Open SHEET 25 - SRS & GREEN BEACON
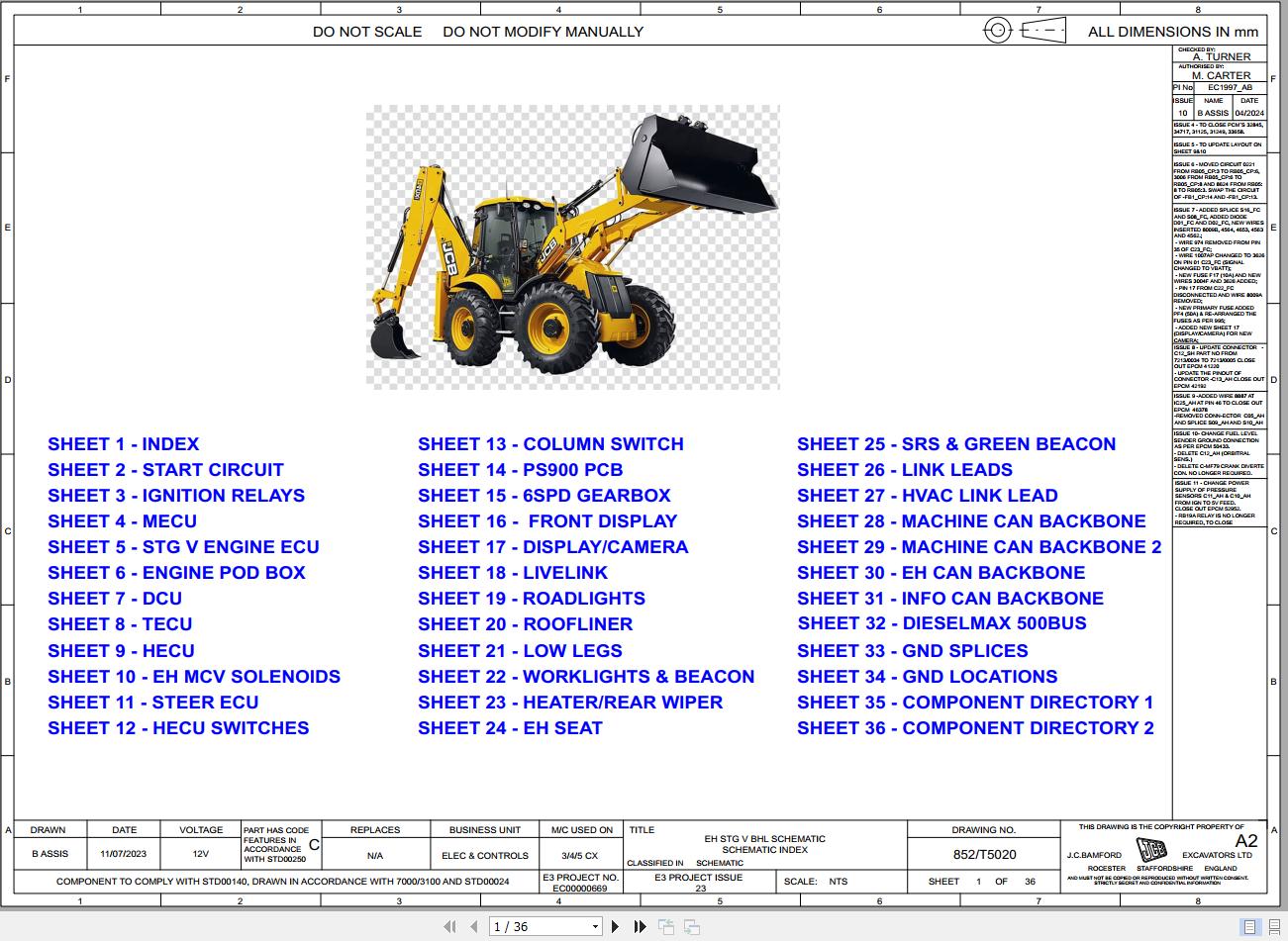This screenshot has height=941, width=1288. click(956, 444)
